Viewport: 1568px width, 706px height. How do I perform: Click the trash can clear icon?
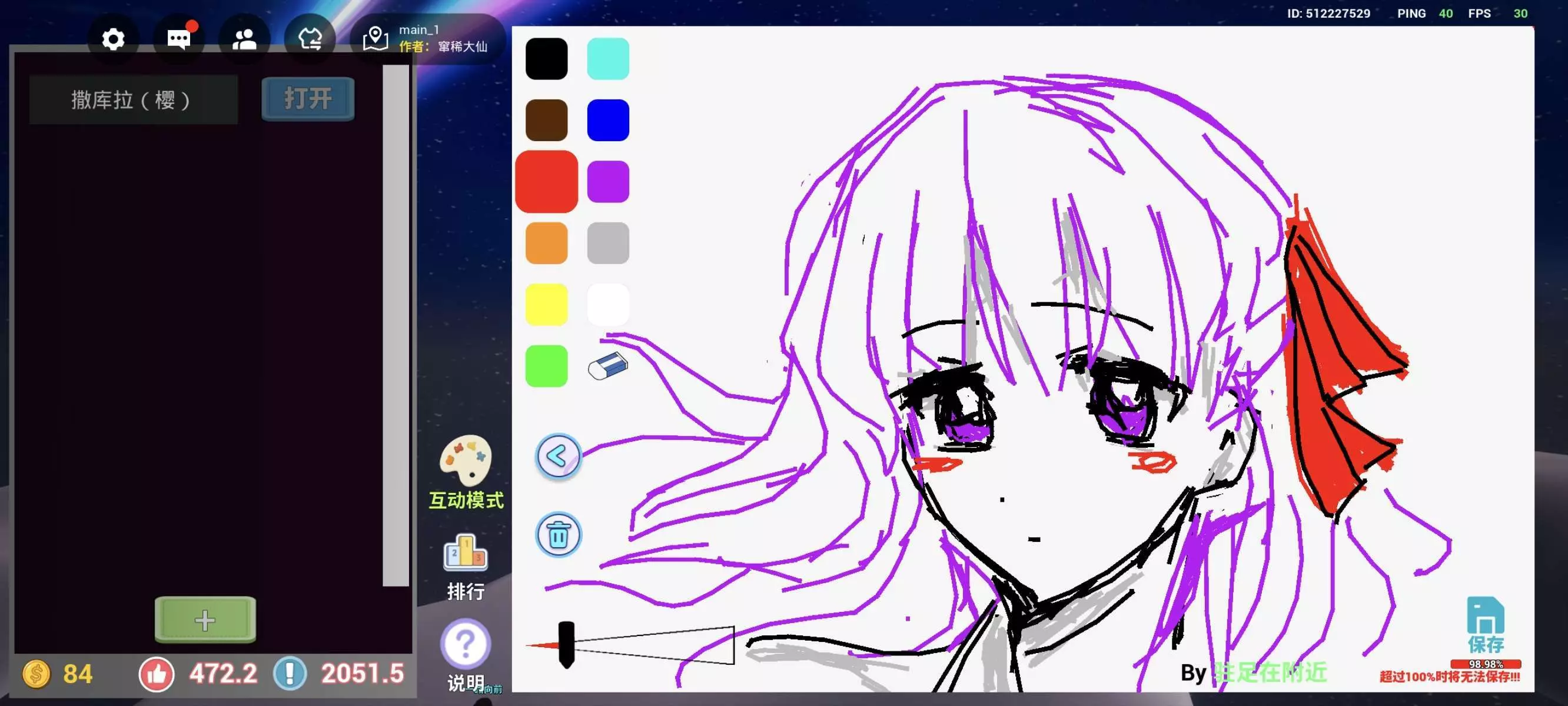click(558, 535)
